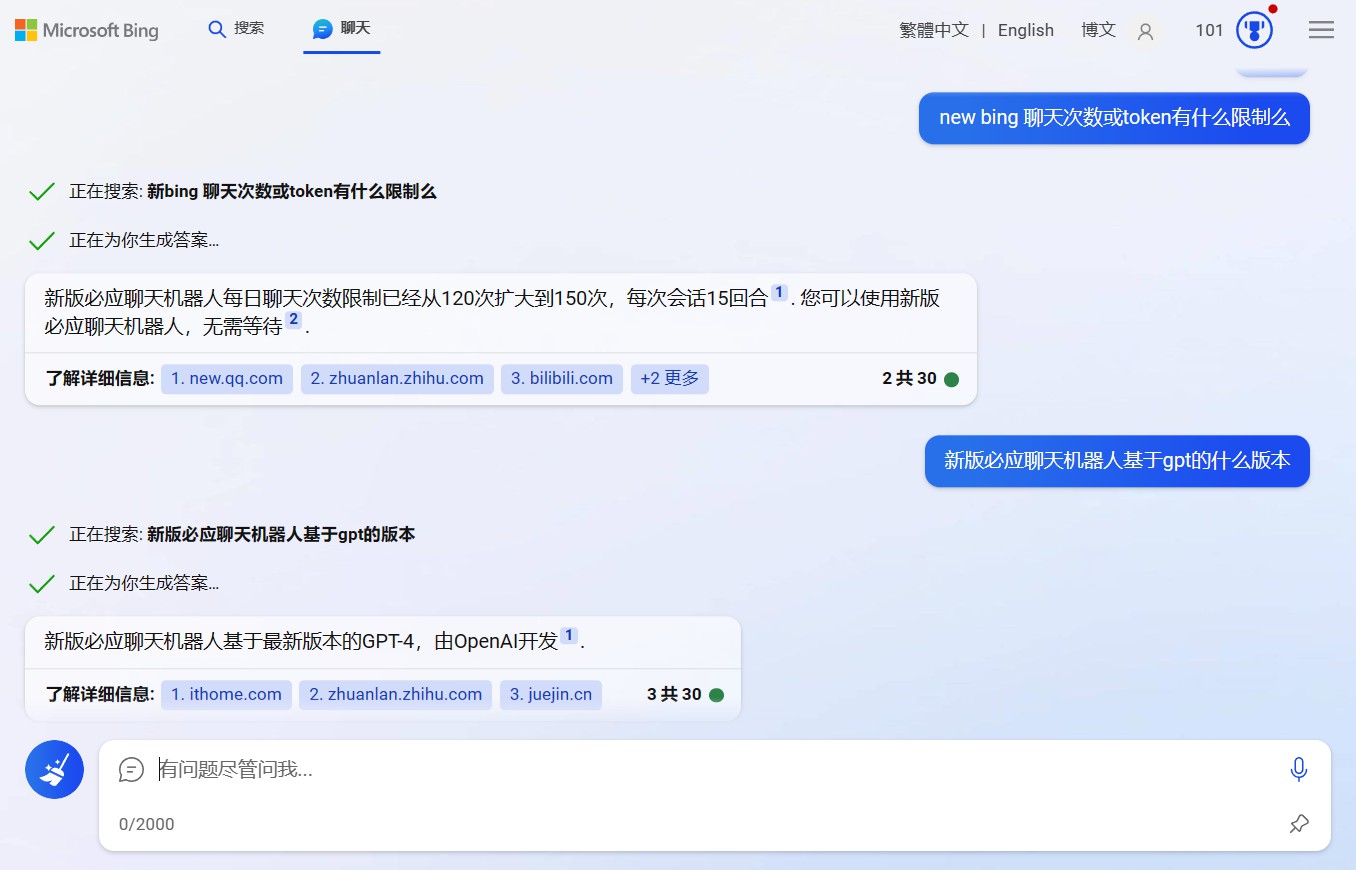The image size is (1356, 870).
Task: Click the 3 共 30 turn counter
Action: click(x=674, y=695)
